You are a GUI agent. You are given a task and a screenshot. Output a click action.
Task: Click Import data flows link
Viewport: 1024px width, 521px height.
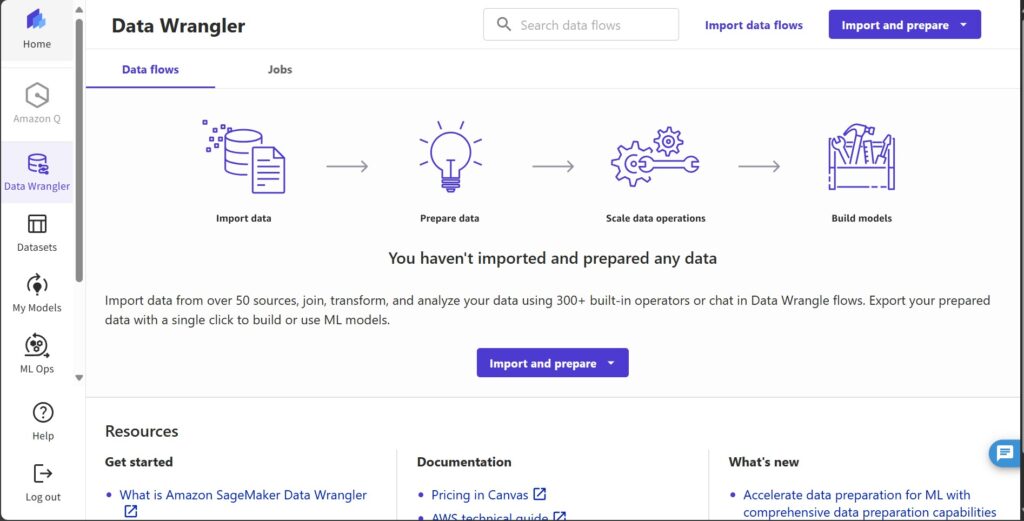(x=754, y=25)
